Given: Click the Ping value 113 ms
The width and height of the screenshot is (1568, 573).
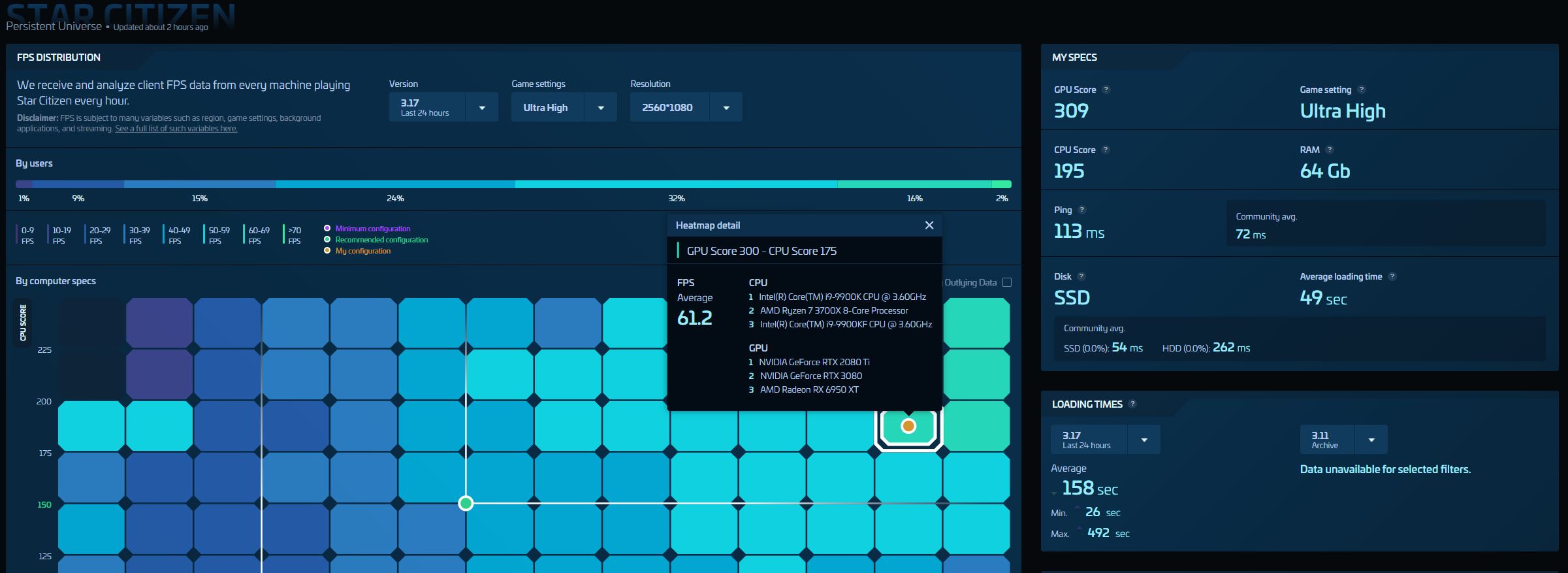Looking at the screenshot, I should click(1079, 231).
